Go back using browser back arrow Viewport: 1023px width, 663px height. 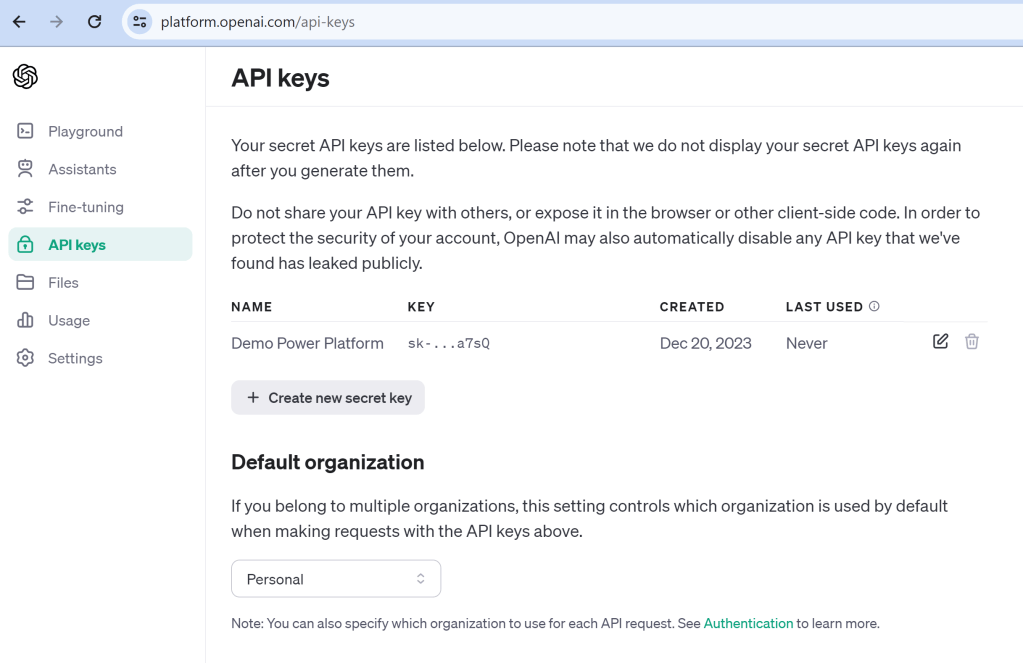tap(19, 21)
